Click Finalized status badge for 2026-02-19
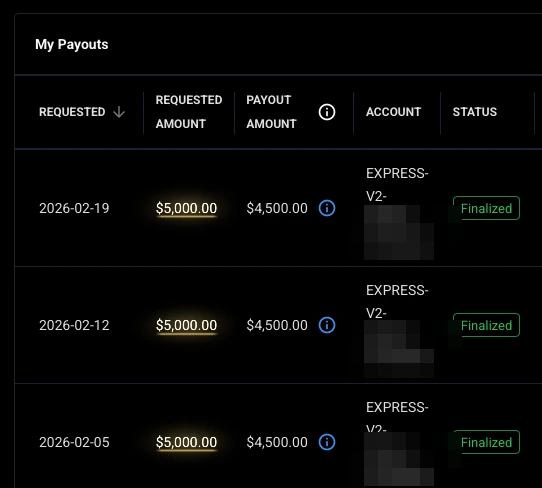Image resolution: width=542 pixels, height=488 pixels. click(x=486, y=208)
